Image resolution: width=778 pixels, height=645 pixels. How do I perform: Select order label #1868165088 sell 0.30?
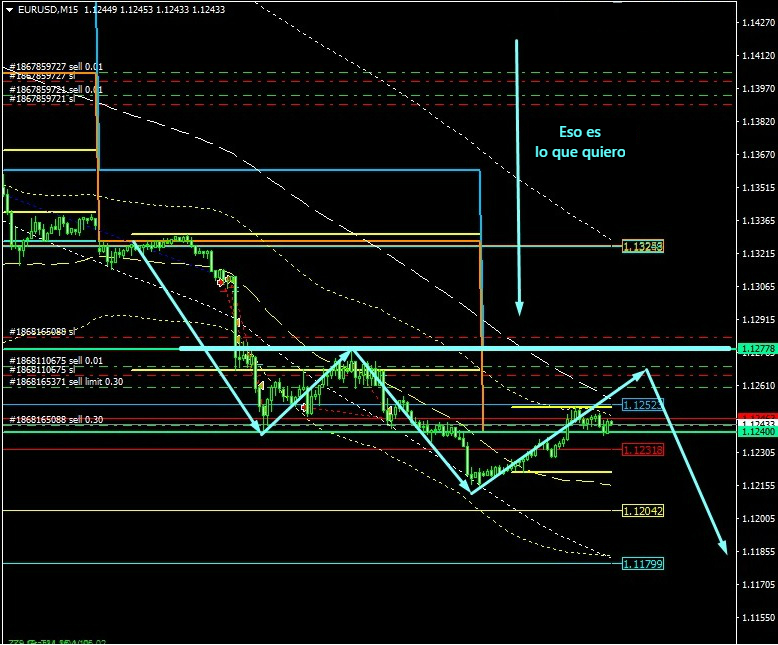(x=56, y=420)
